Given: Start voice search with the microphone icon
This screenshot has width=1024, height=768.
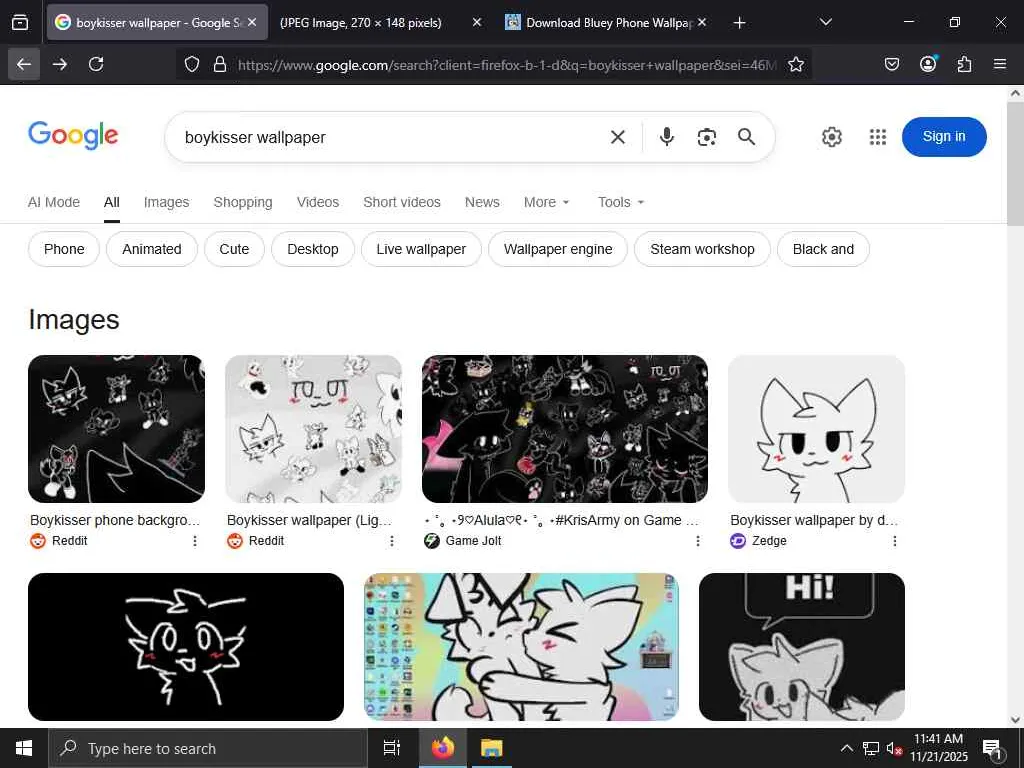Looking at the screenshot, I should click(x=667, y=136).
